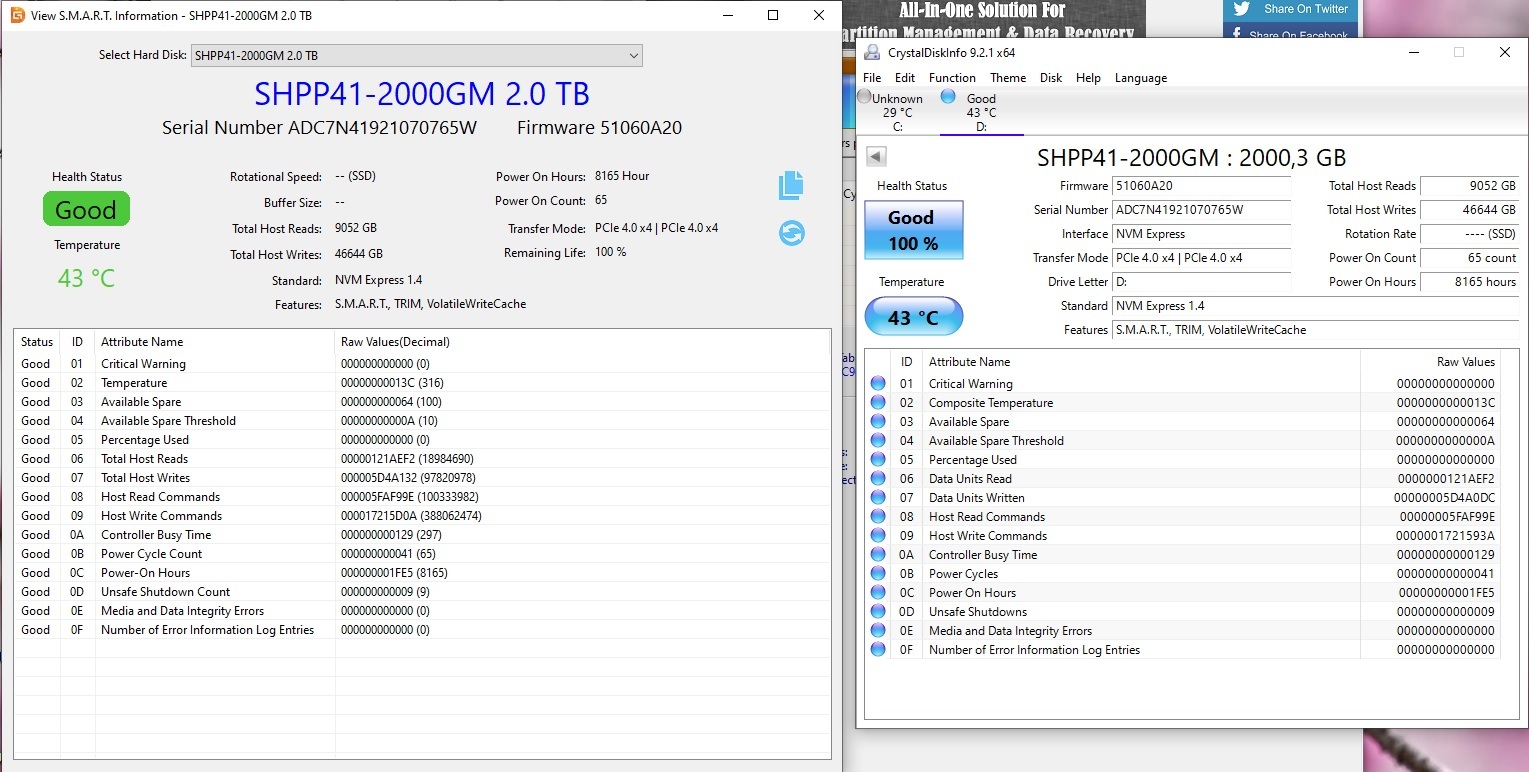Screen dimensions: 1529x772
Task: Open the Language menu
Action: (x=1140, y=78)
